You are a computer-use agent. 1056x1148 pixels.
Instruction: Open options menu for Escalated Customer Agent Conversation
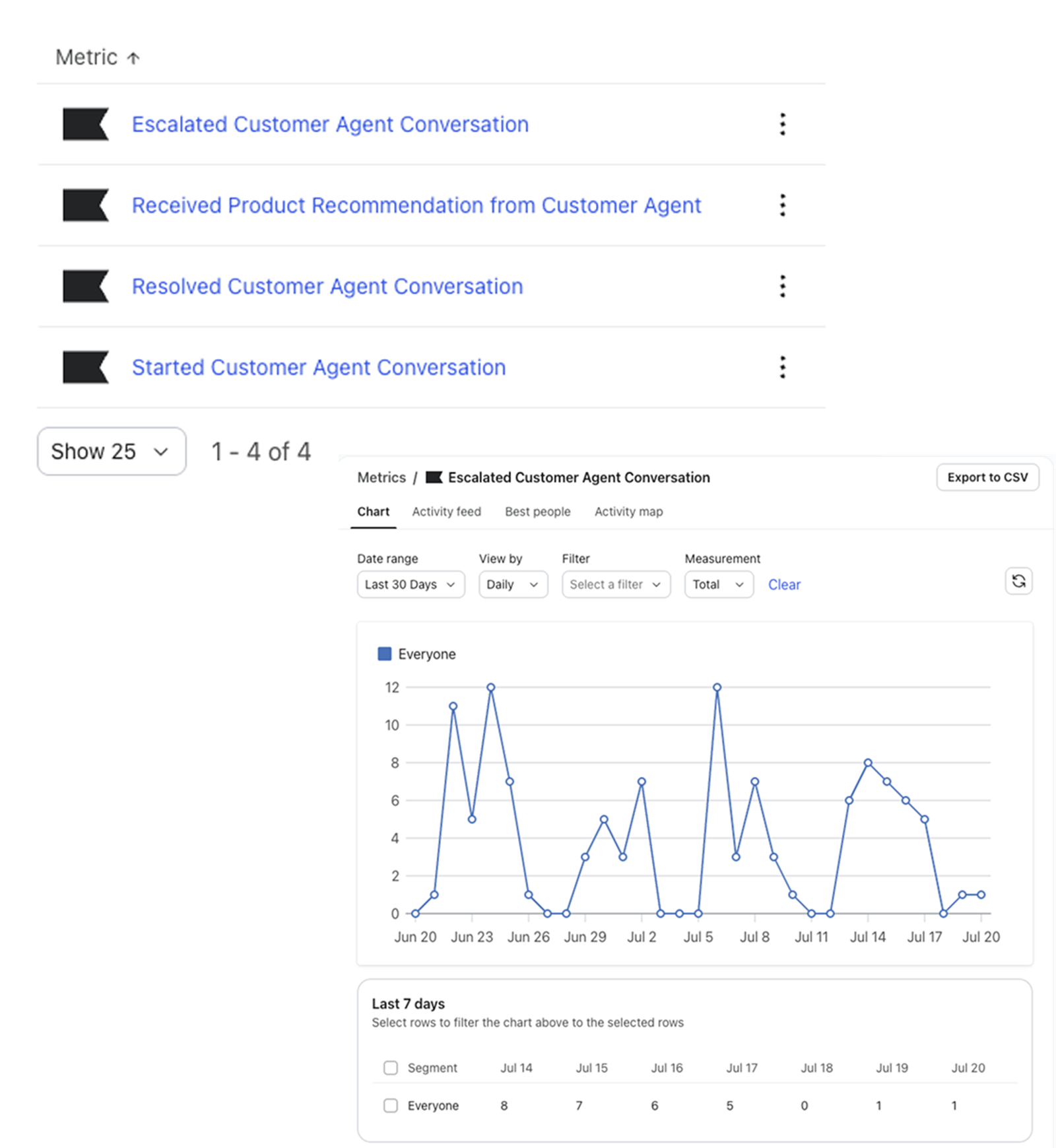783,124
